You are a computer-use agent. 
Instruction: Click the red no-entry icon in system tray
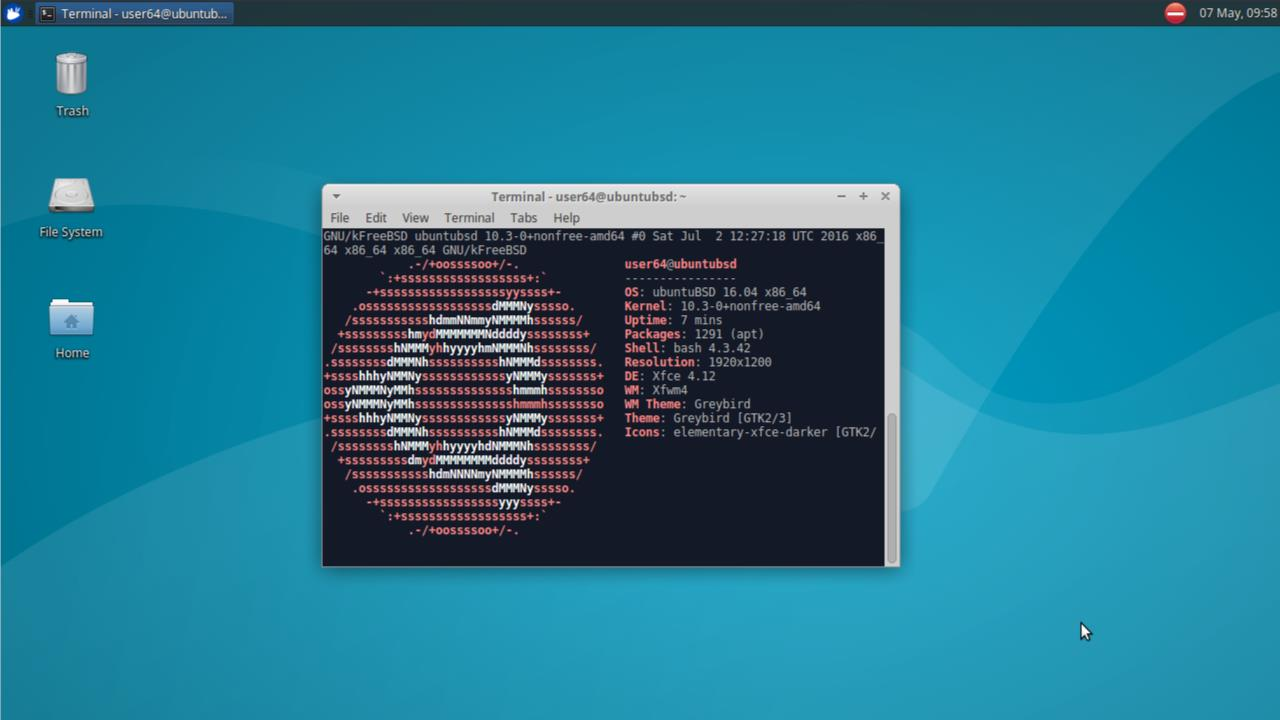pyautogui.click(x=1175, y=13)
